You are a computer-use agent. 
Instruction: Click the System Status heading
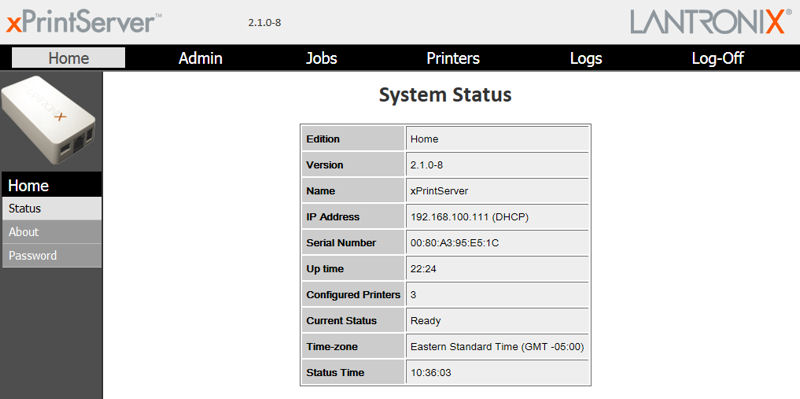(445, 95)
